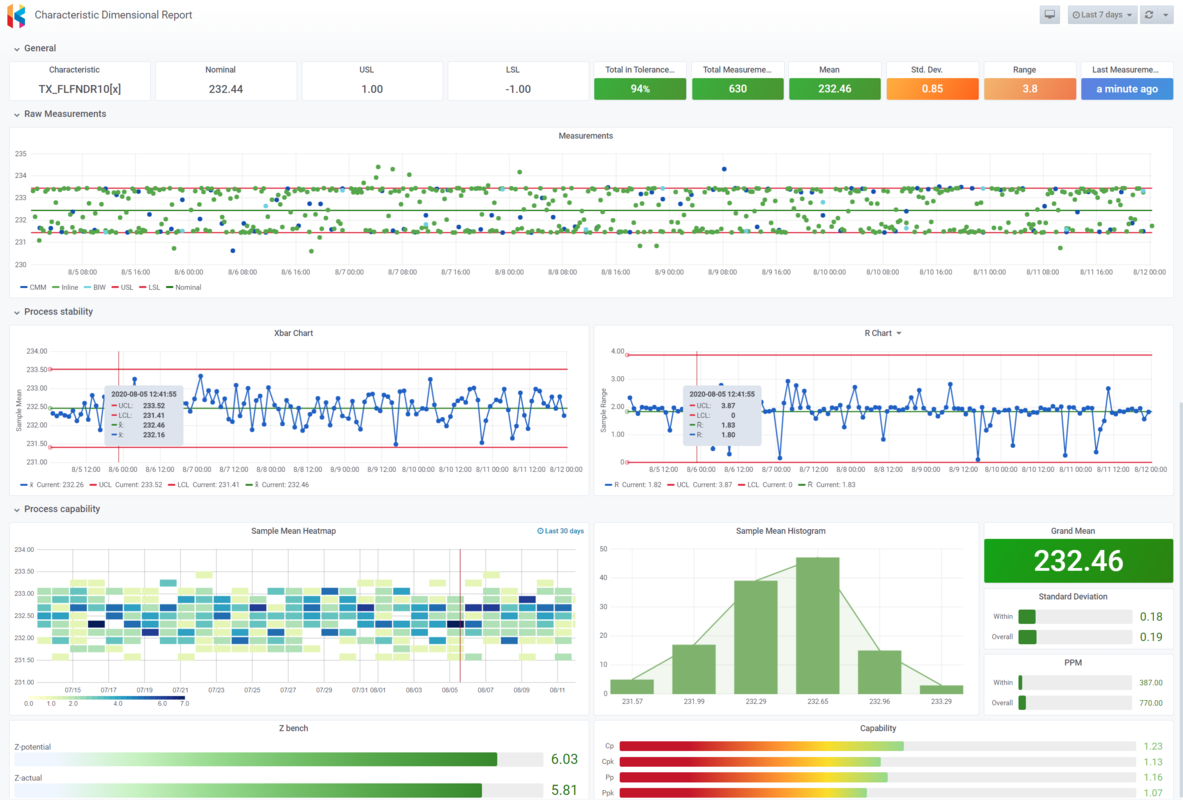Image resolution: width=1183 pixels, height=800 pixels.
Task: Toggle LSL series in Measurements legend
Action: point(150,288)
